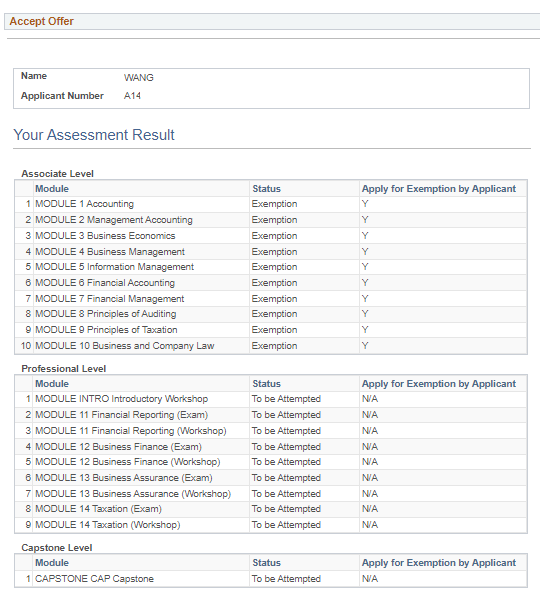Click Associate Level Status column header
The image size is (540, 593).
click(266, 189)
